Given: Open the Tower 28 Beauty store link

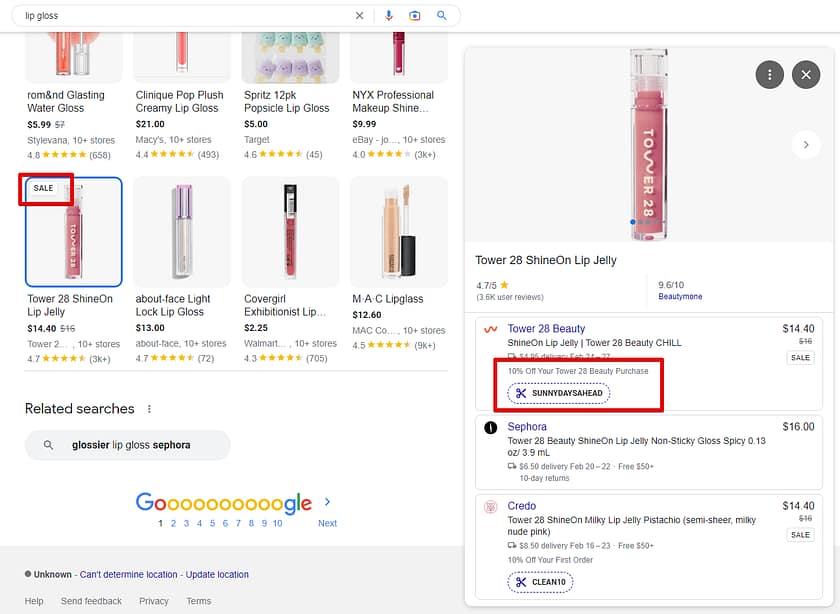Looking at the screenshot, I should point(546,329).
